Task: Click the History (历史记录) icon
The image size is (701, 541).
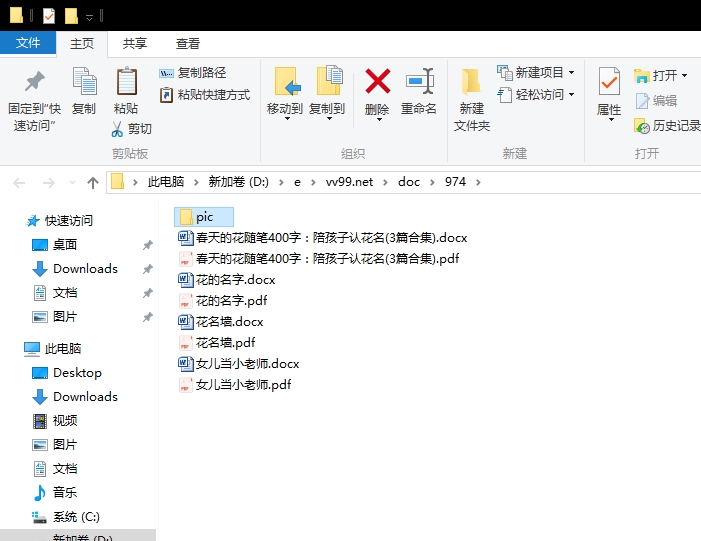Action: (642, 126)
